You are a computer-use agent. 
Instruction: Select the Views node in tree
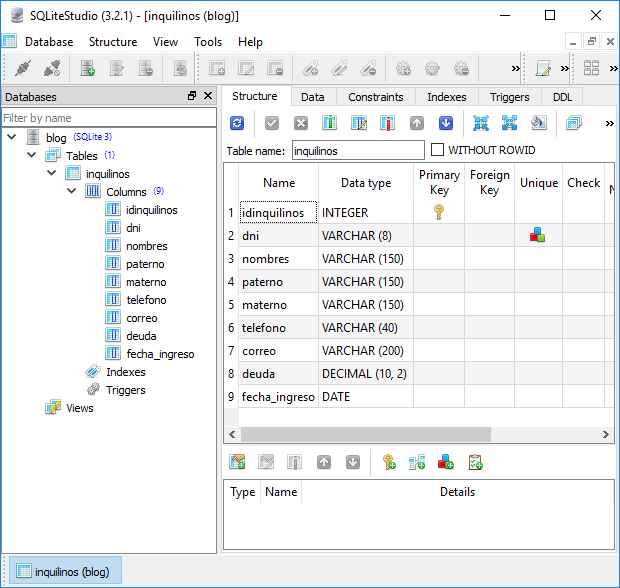[x=79, y=408]
